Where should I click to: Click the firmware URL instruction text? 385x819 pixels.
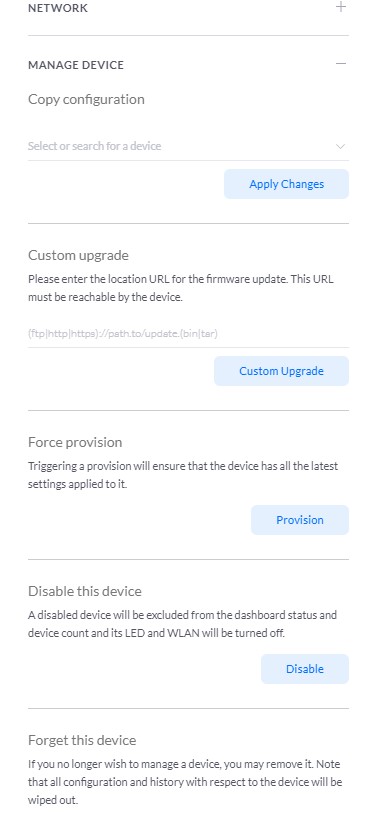coord(181,288)
